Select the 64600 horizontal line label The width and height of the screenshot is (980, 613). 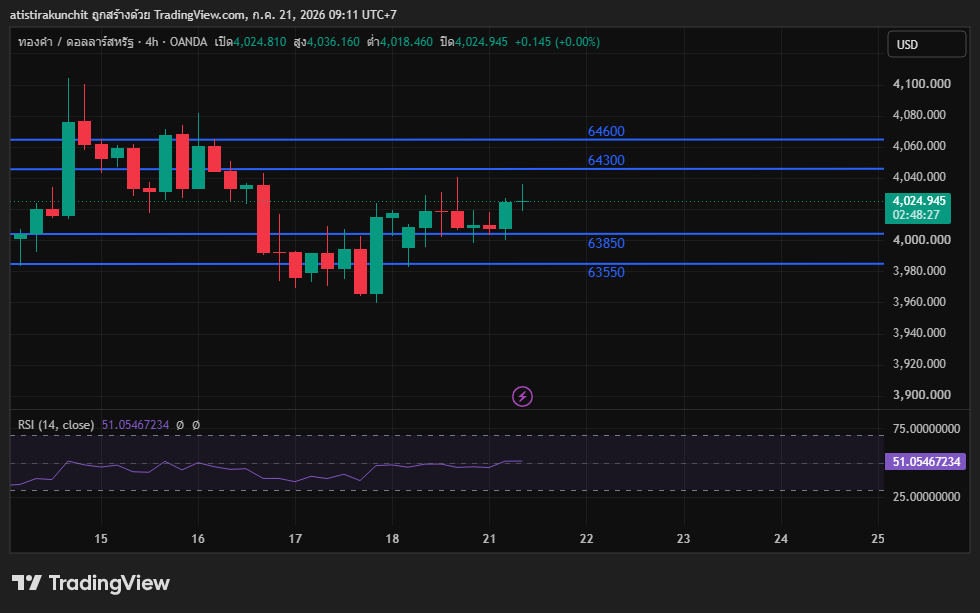(x=606, y=131)
